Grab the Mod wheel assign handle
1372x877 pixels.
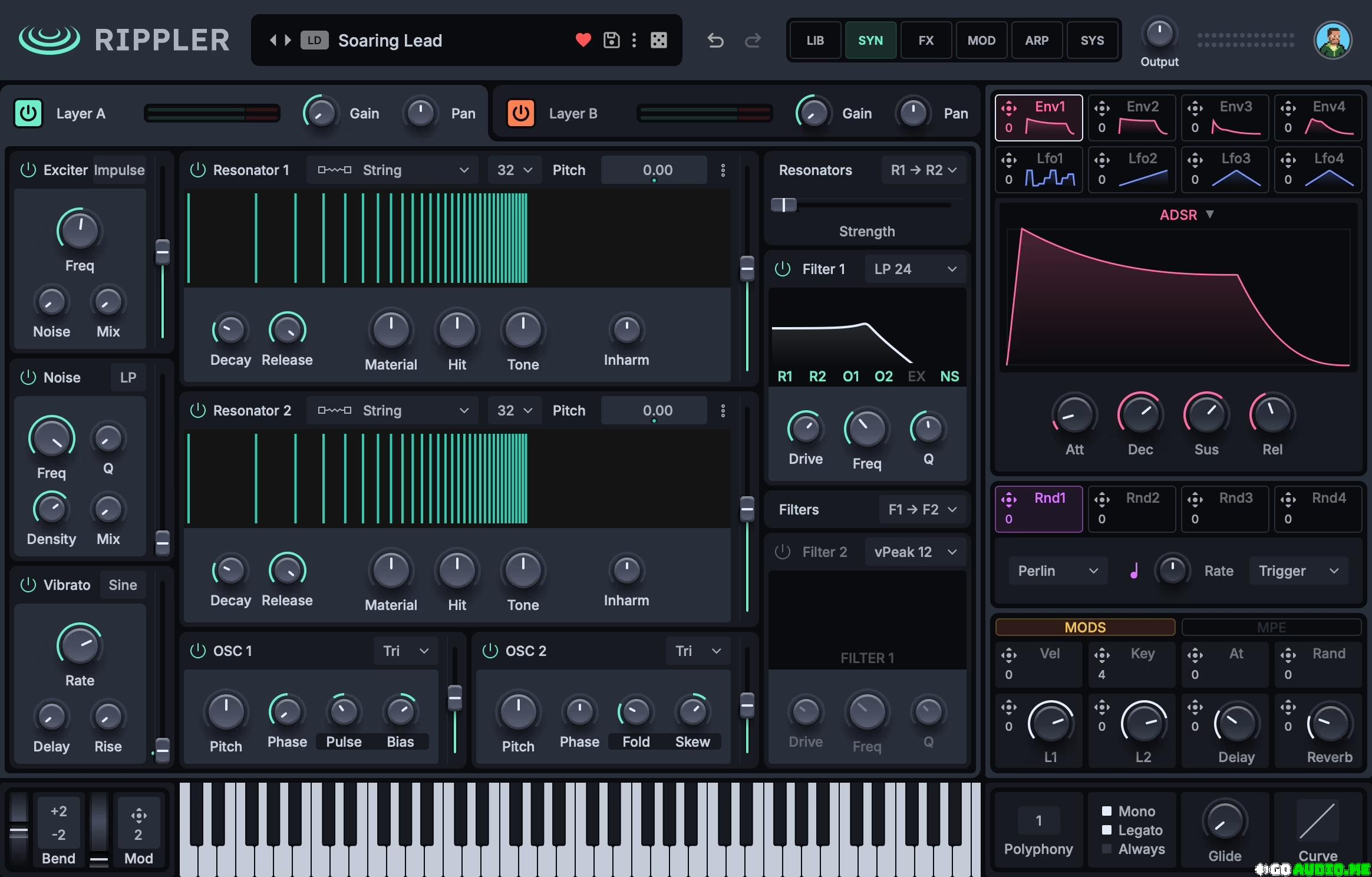pos(138,816)
